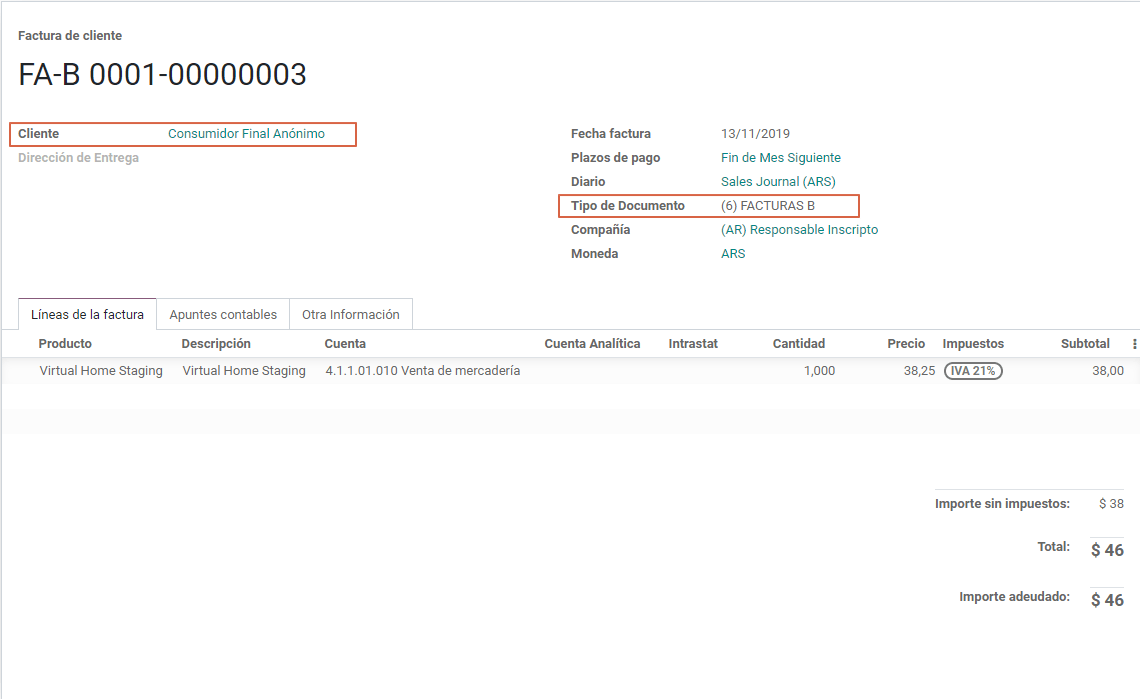This screenshot has height=699, width=1140.
Task: Open the column options kebab icon
Action: tap(1134, 344)
